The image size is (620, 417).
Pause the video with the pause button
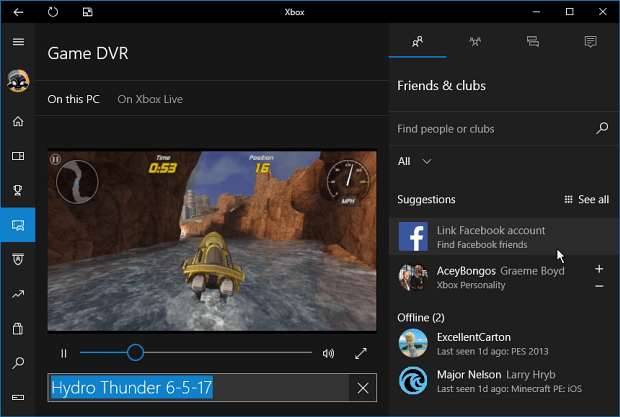(x=64, y=353)
